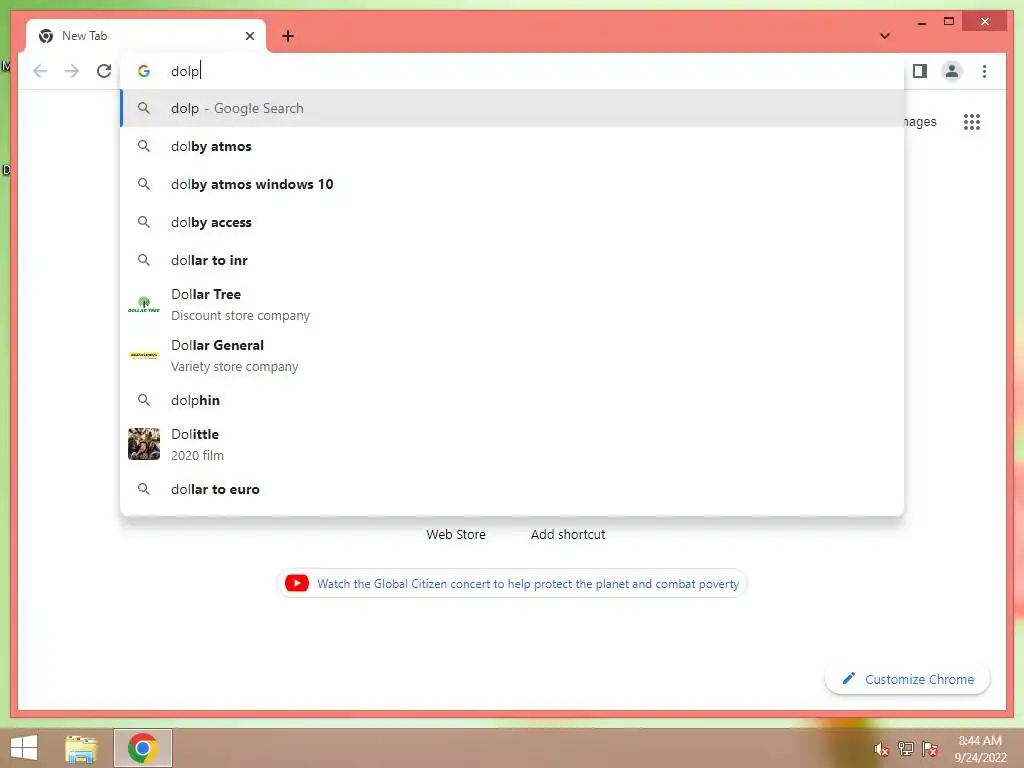The image size is (1024, 768).
Task: Click the Dolittle film thumbnail
Action: tap(144, 444)
